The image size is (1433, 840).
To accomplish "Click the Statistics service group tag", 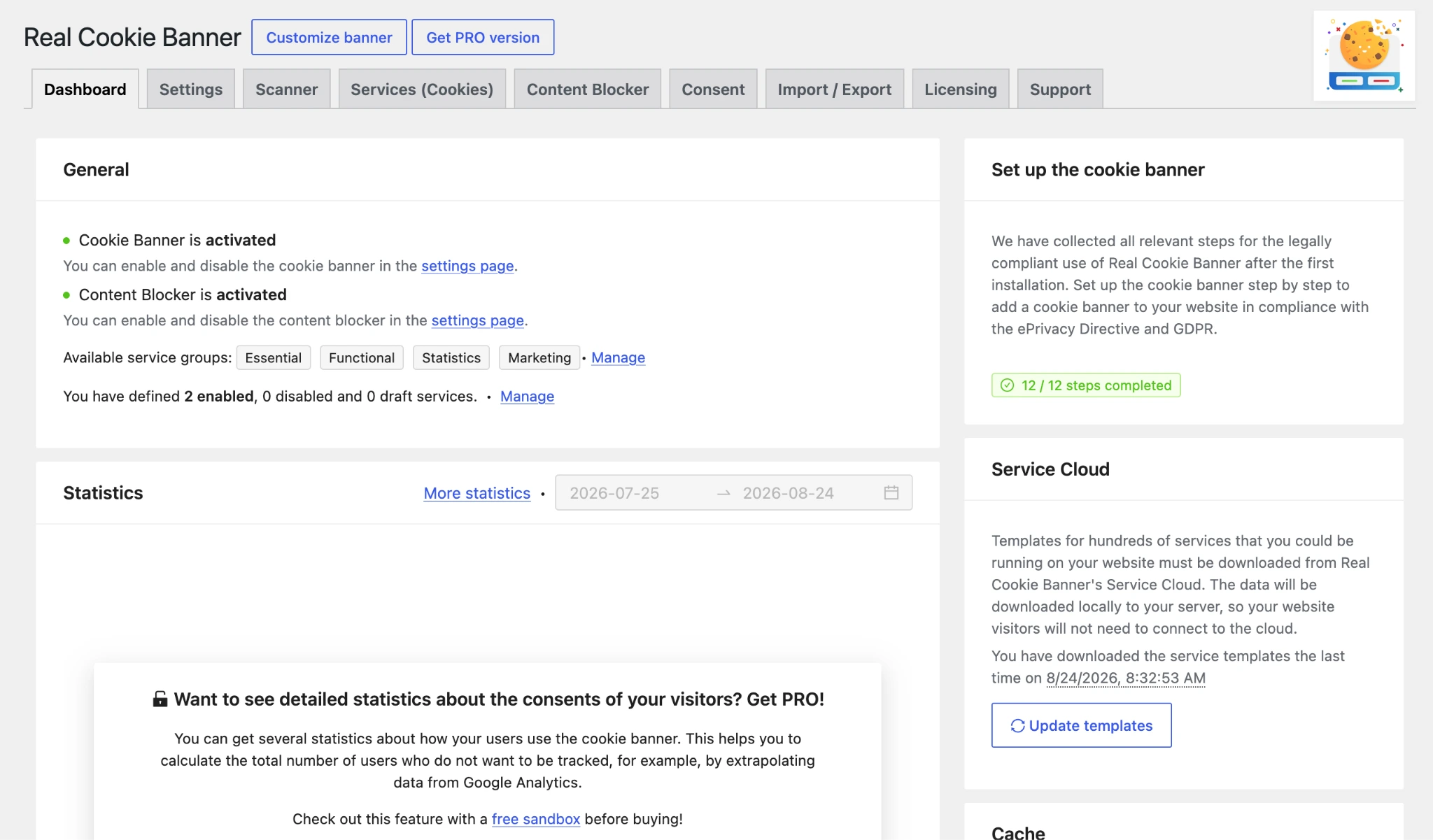I will 451,357.
